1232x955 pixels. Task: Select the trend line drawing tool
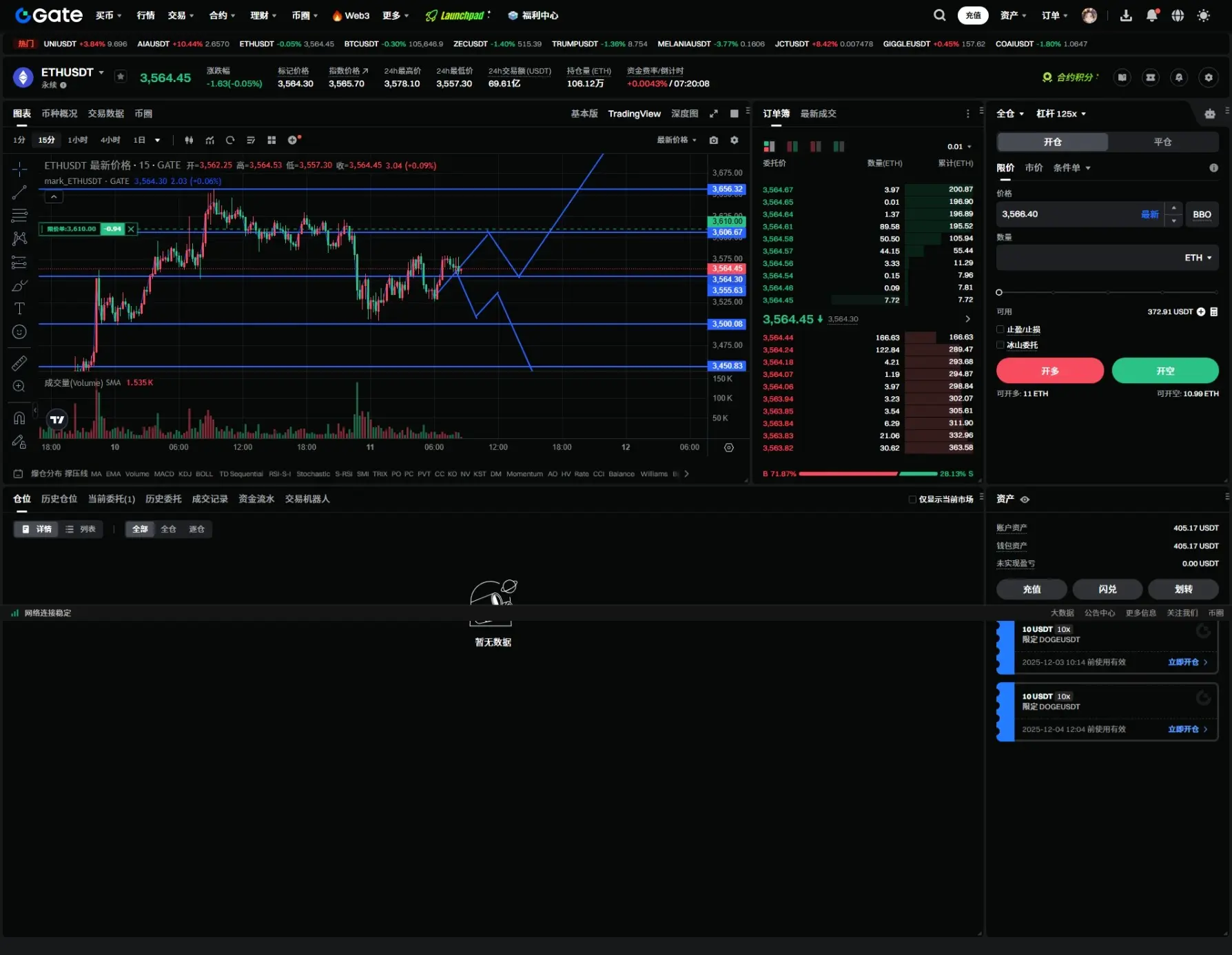pyautogui.click(x=19, y=193)
